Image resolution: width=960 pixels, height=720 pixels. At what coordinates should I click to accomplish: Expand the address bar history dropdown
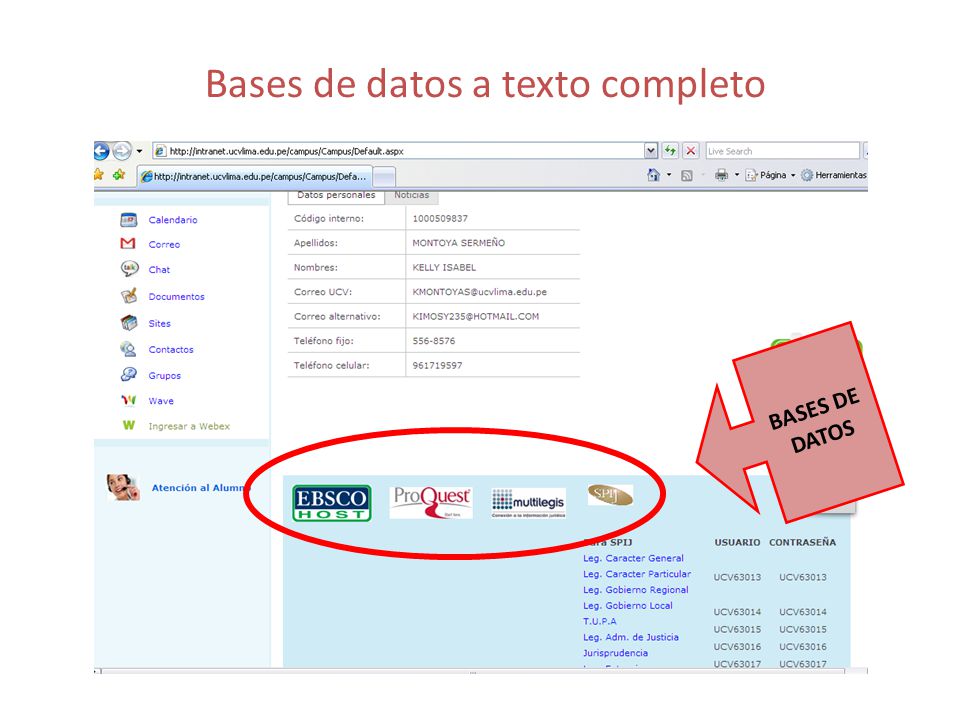tap(651, 151)
